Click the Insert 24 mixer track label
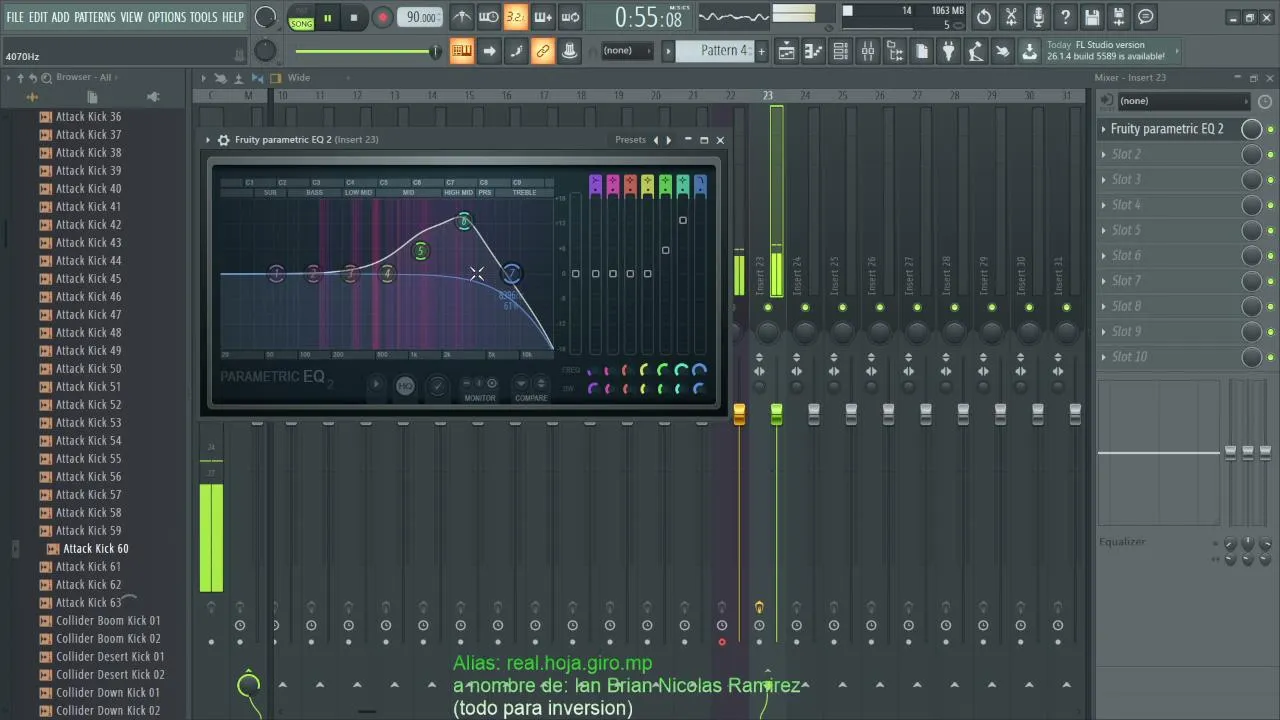Viewport: 1280px width, 720px height. click(x=797, y=276)
